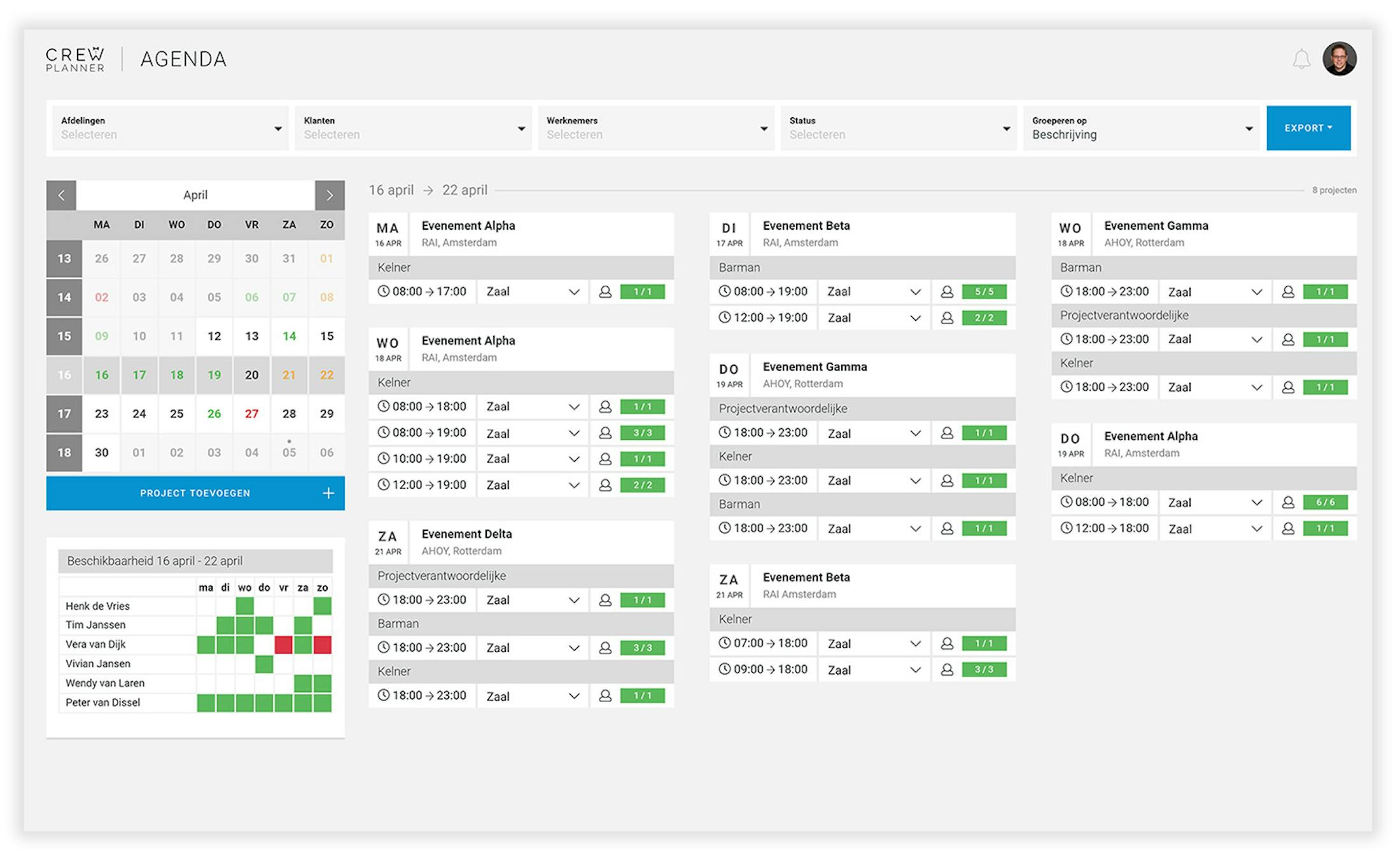Click the person icon next to the 5/5 badge on Evenement Beta
The width and height of the screenshot is (1400, 863).
(947, 291)
